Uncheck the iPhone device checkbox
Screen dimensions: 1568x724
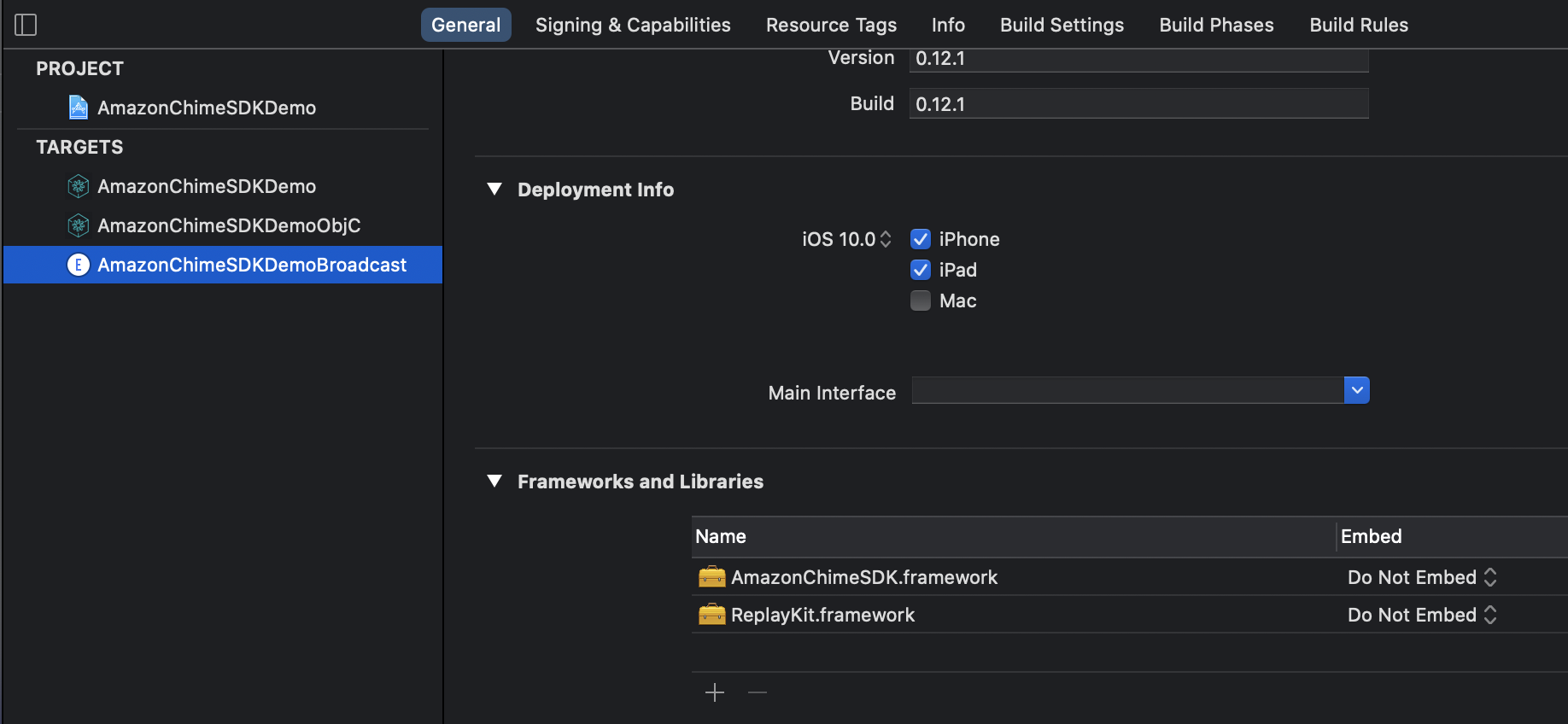pyautogui.click(x=921, y=239)
